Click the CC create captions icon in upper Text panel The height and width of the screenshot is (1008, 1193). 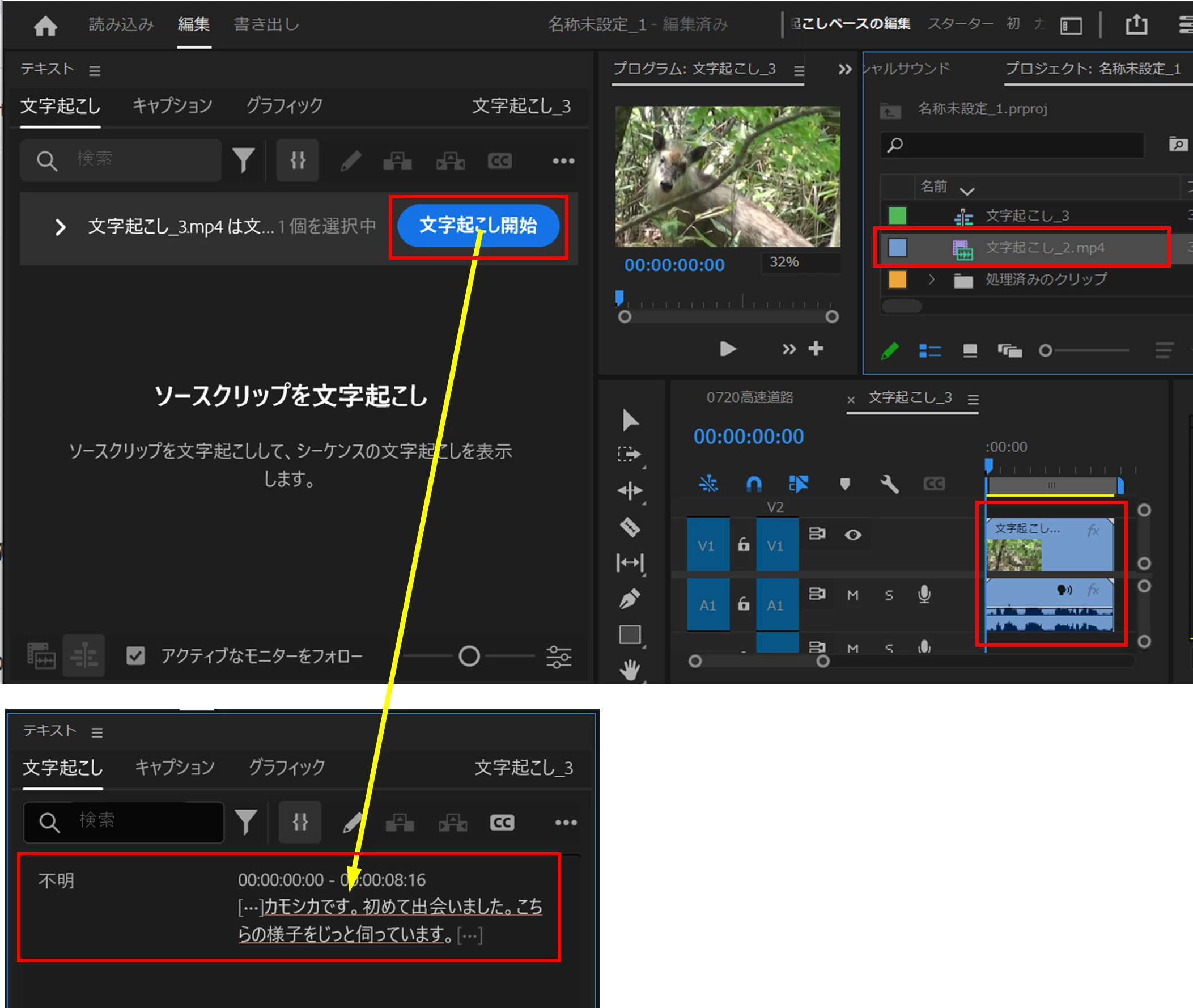(500, 161)
